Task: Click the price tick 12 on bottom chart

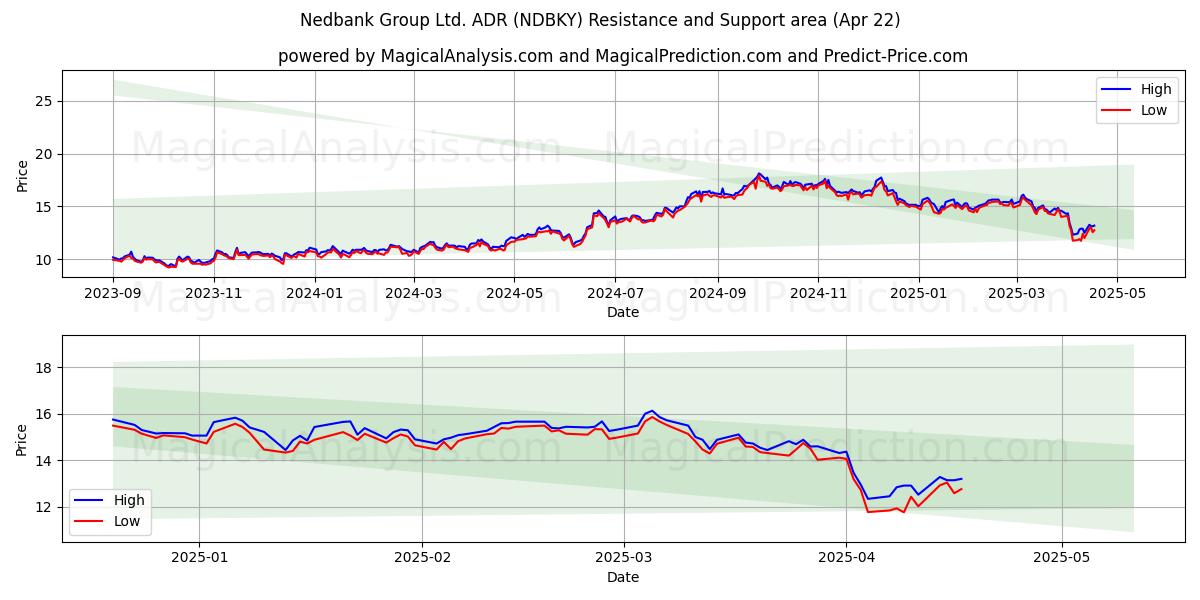Action: 45,507
